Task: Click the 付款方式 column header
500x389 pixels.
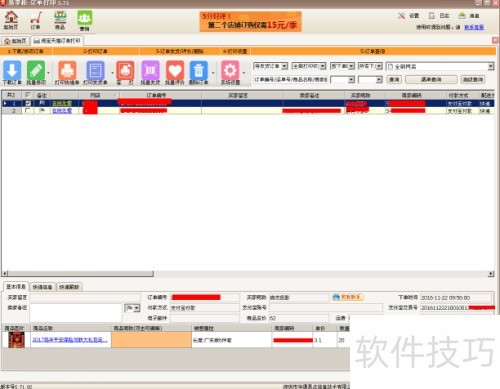Action: pyautogui.click(x=462, y=95)
